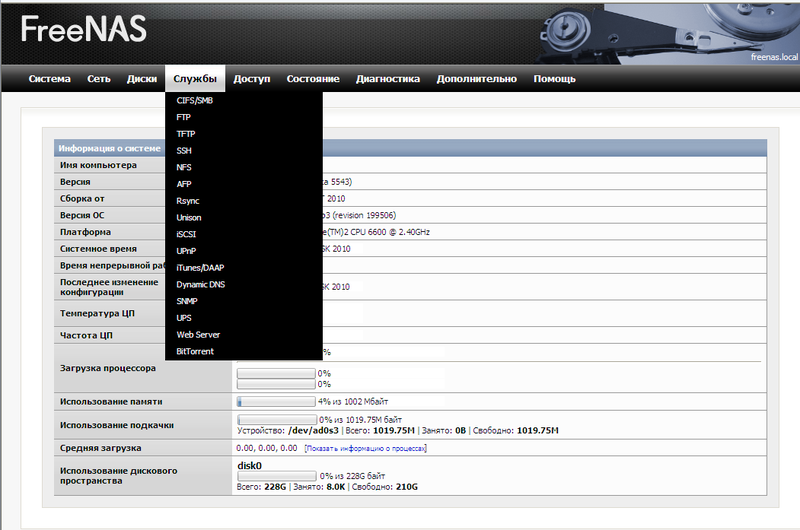The image size is (800, 530).
Task: Click swap usage progress bar
Action: coord(277,420)
